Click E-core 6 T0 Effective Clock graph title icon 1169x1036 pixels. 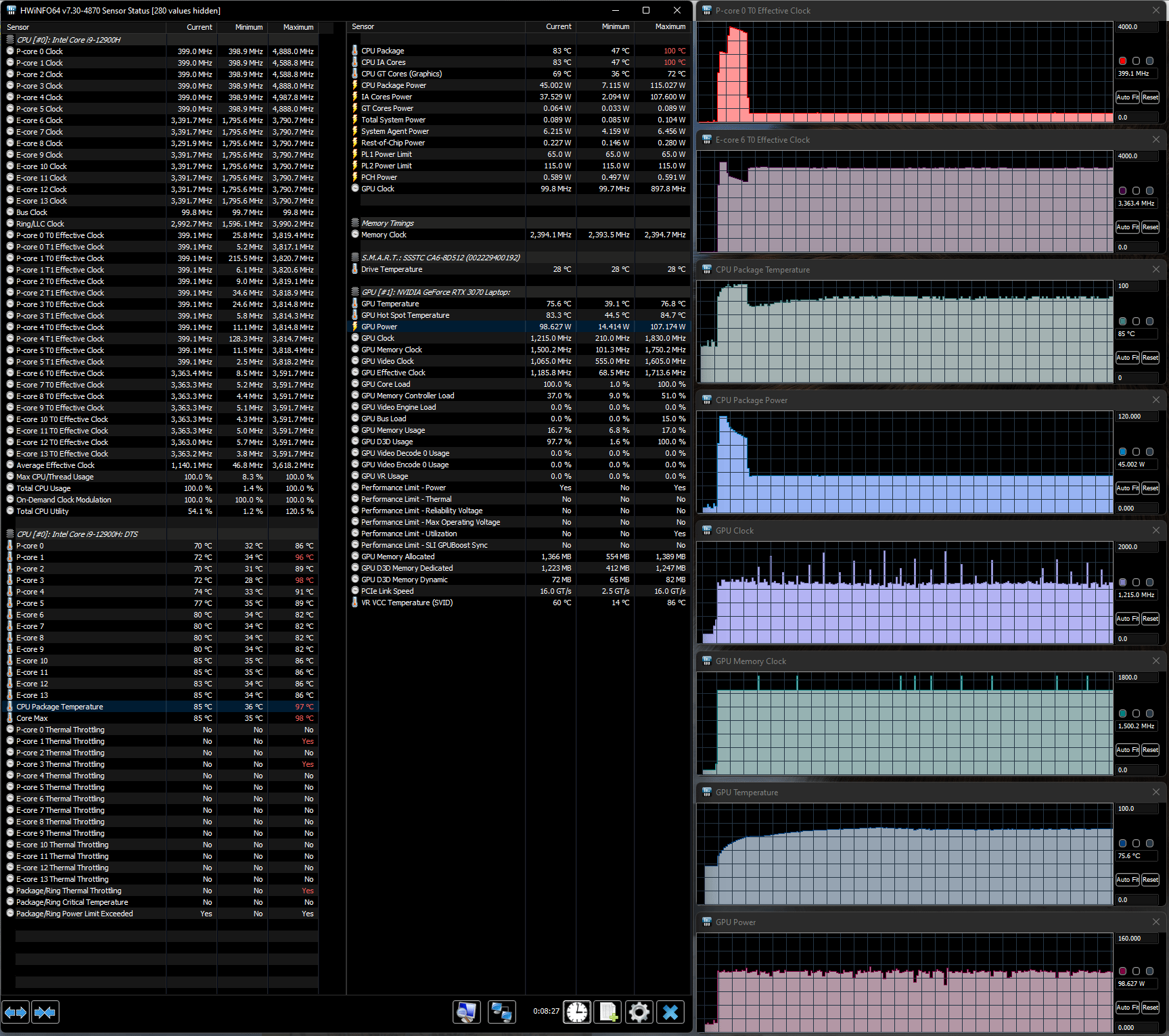707,139
